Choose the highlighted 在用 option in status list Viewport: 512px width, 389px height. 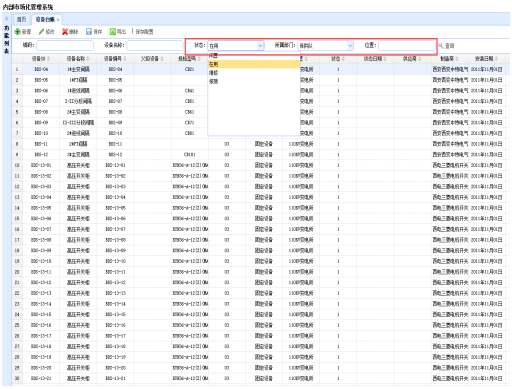254,64
